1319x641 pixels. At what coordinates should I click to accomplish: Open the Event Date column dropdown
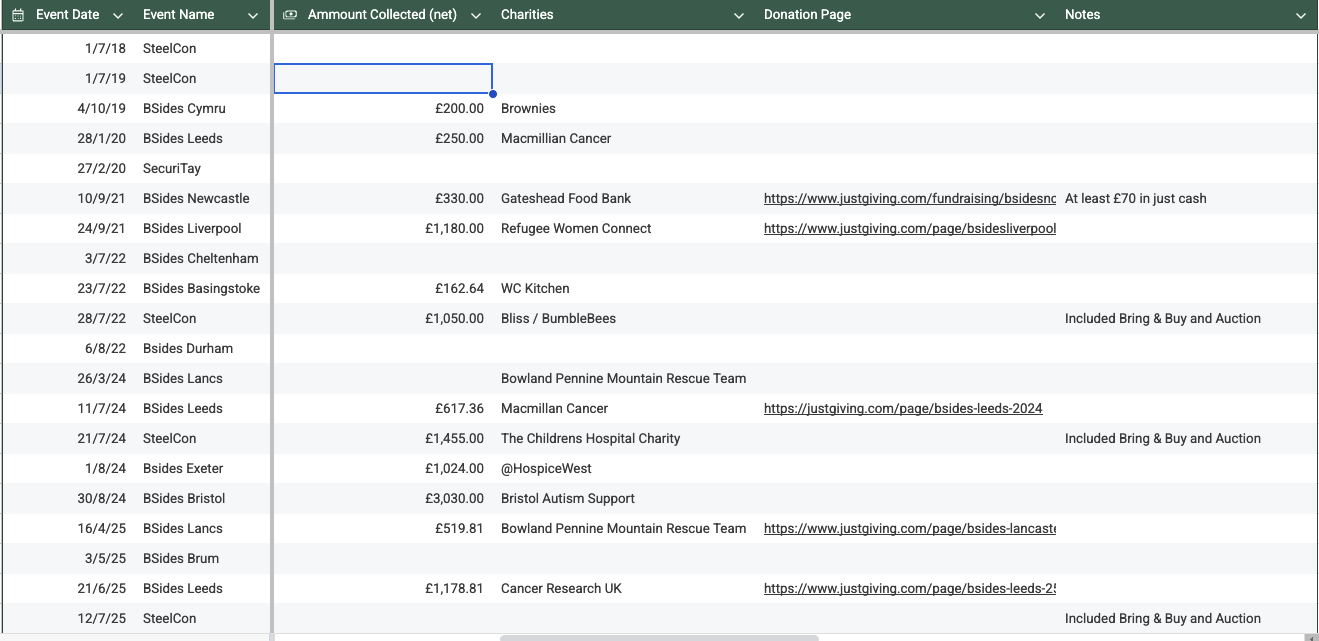coord(118,16)
